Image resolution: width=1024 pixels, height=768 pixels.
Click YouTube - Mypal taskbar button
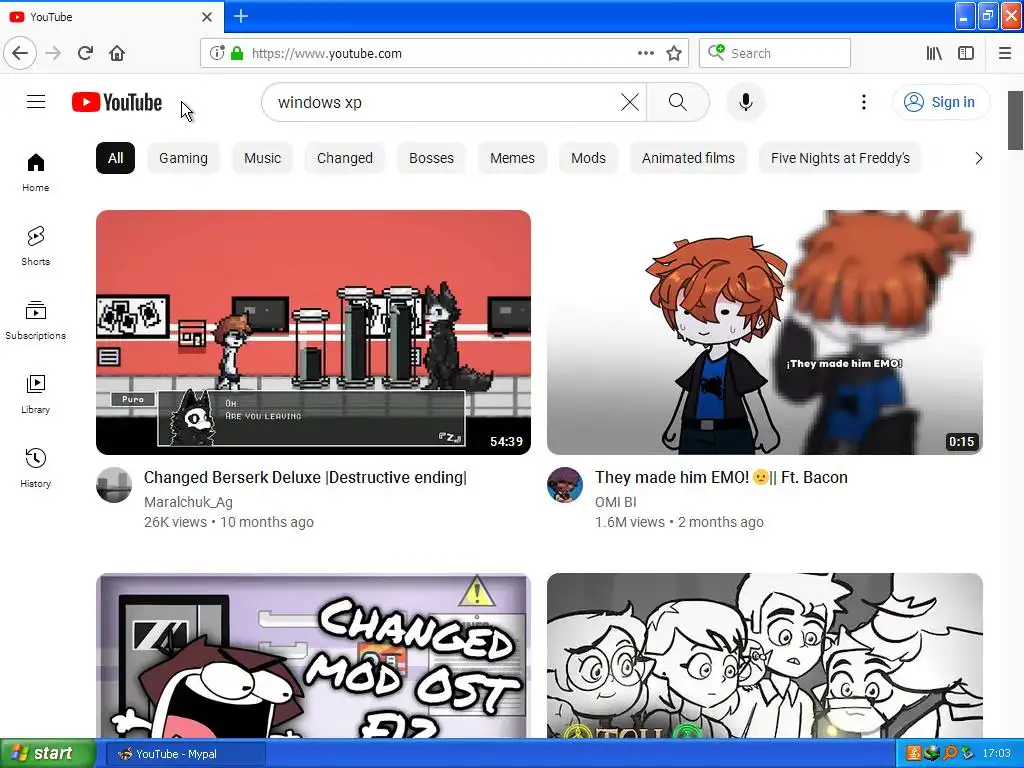point(185,754)
